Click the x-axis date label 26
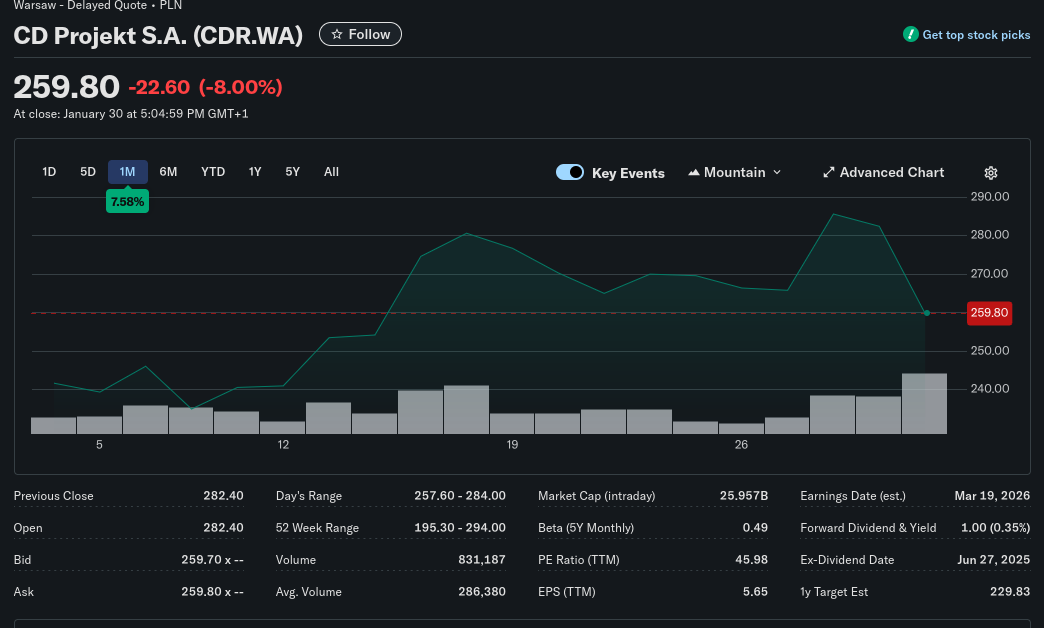 [x=741, y=444]
